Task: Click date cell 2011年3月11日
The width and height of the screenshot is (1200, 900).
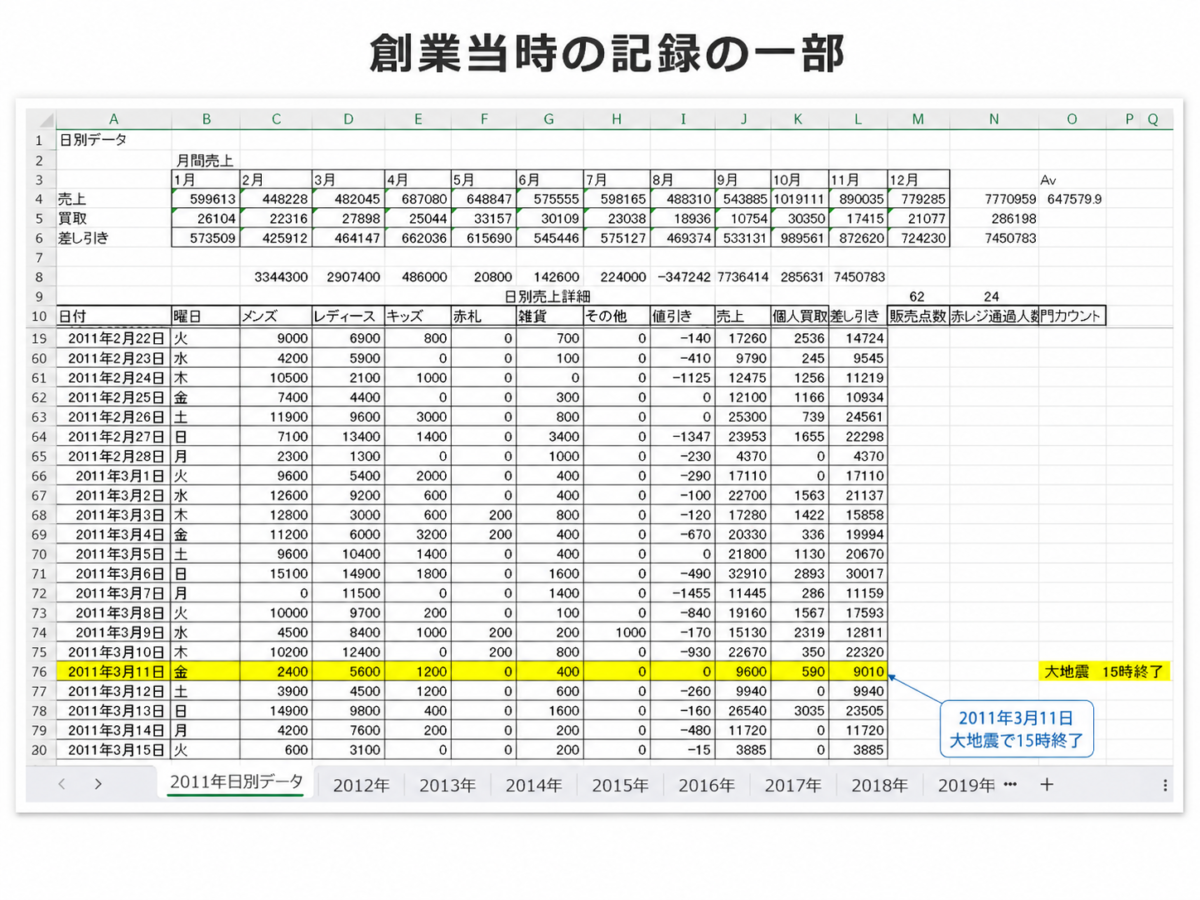Action: coord(114,672)
